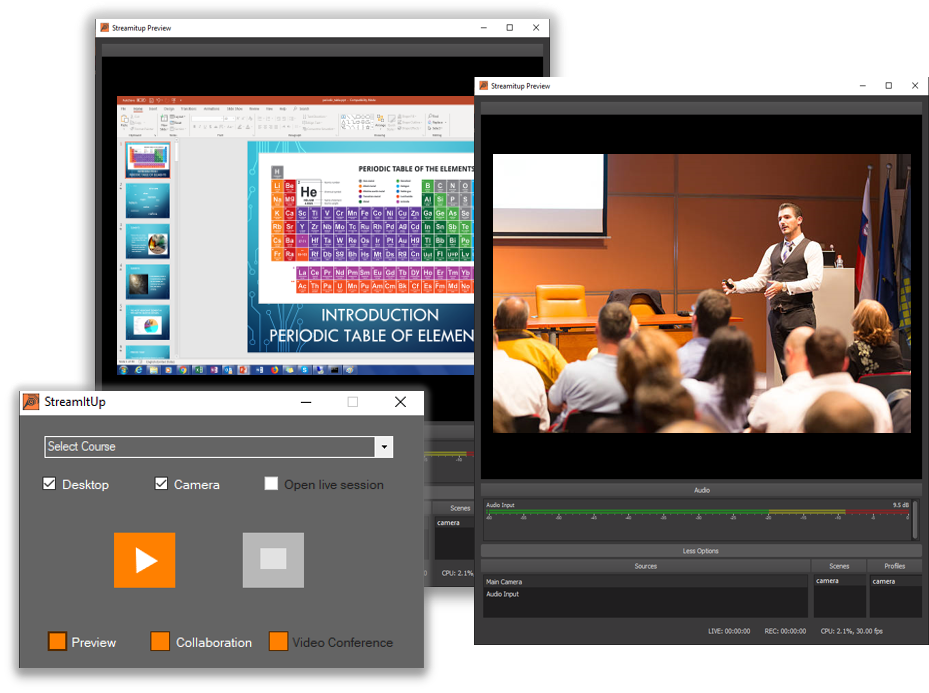Select the first periodic table slide thumbnail
Image resolution: width=929 pixels, height=693 pixels.
click(148, 160)
